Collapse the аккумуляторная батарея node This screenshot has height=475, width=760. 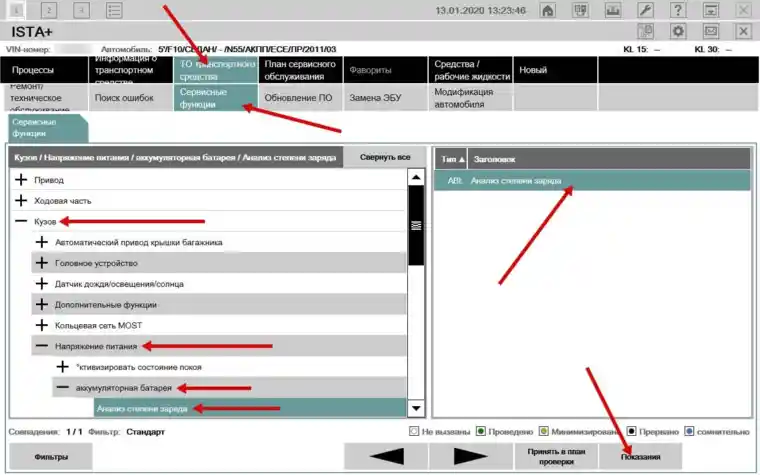pos(63,388)
